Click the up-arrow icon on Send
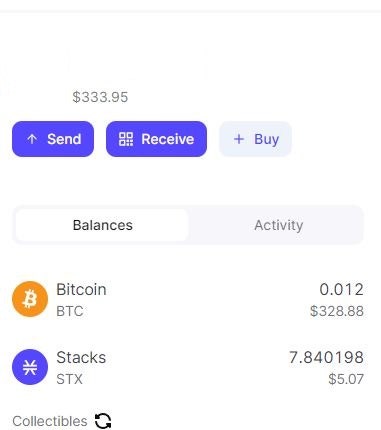Screen dimensions: 381x430 pyautogui.click(x=32, y=139)
